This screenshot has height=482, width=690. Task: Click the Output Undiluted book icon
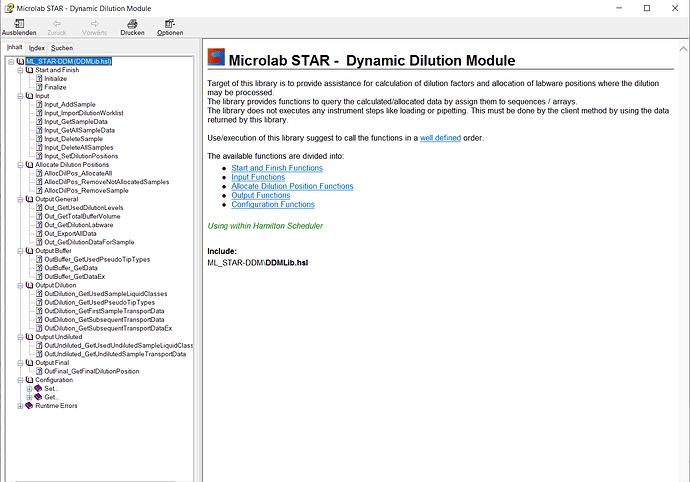click(x=29, y=337)
